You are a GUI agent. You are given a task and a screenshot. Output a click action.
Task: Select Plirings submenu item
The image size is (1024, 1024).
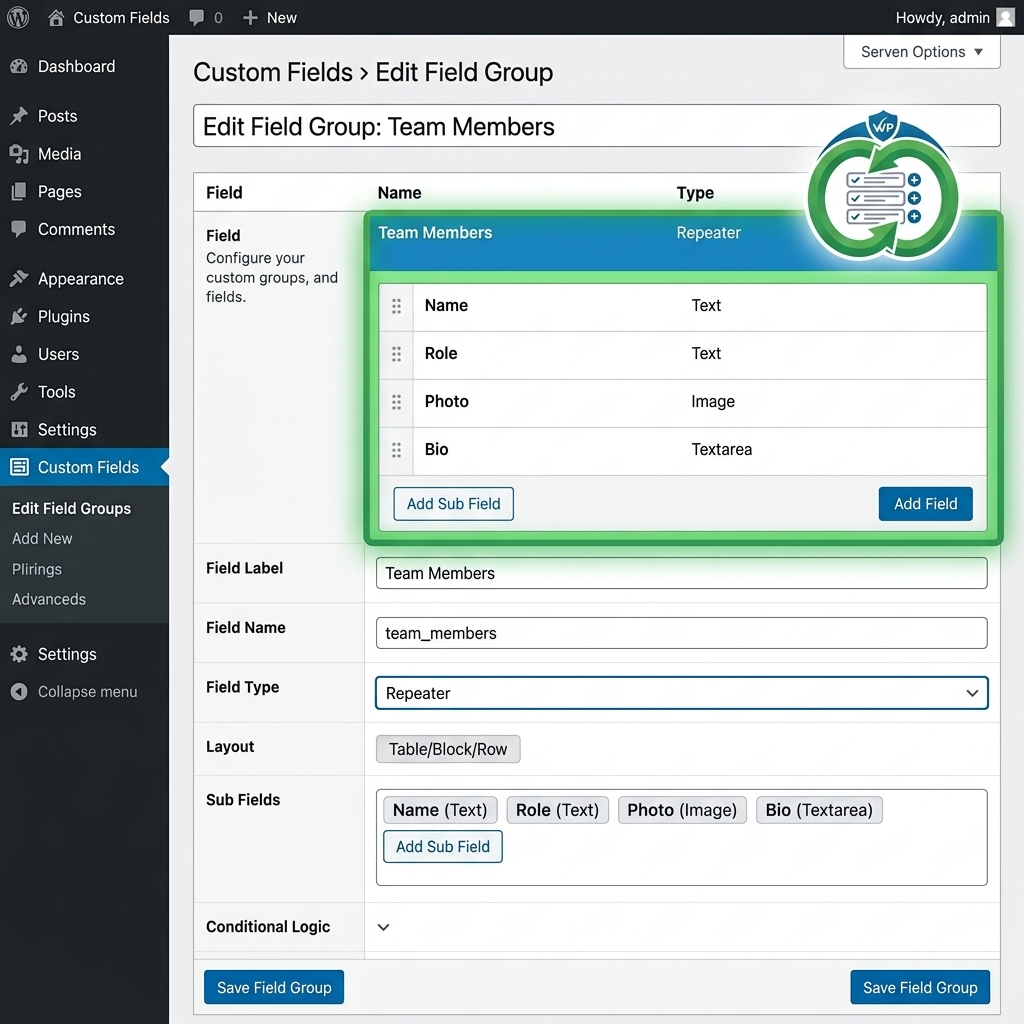37,569
